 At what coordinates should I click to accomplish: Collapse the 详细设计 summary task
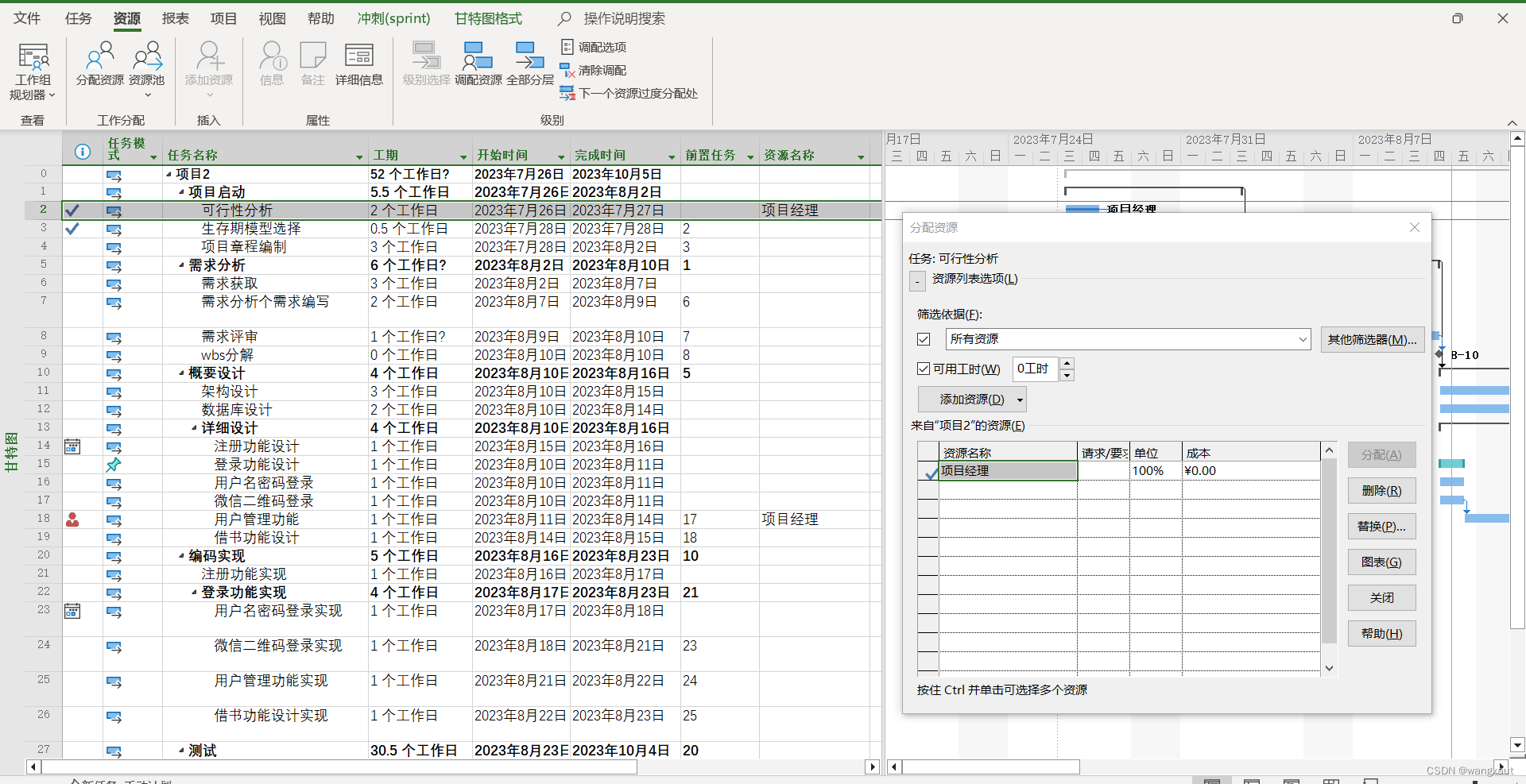coord(194,428)
